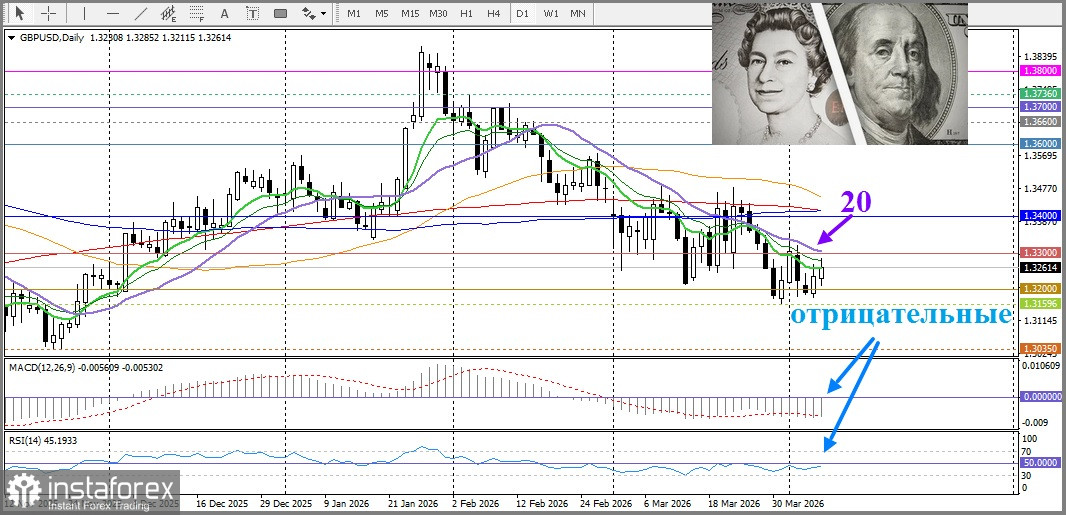Click the 1.30350 support price label
Viewport: 1066px width, 515px height.
point(1041,349)
